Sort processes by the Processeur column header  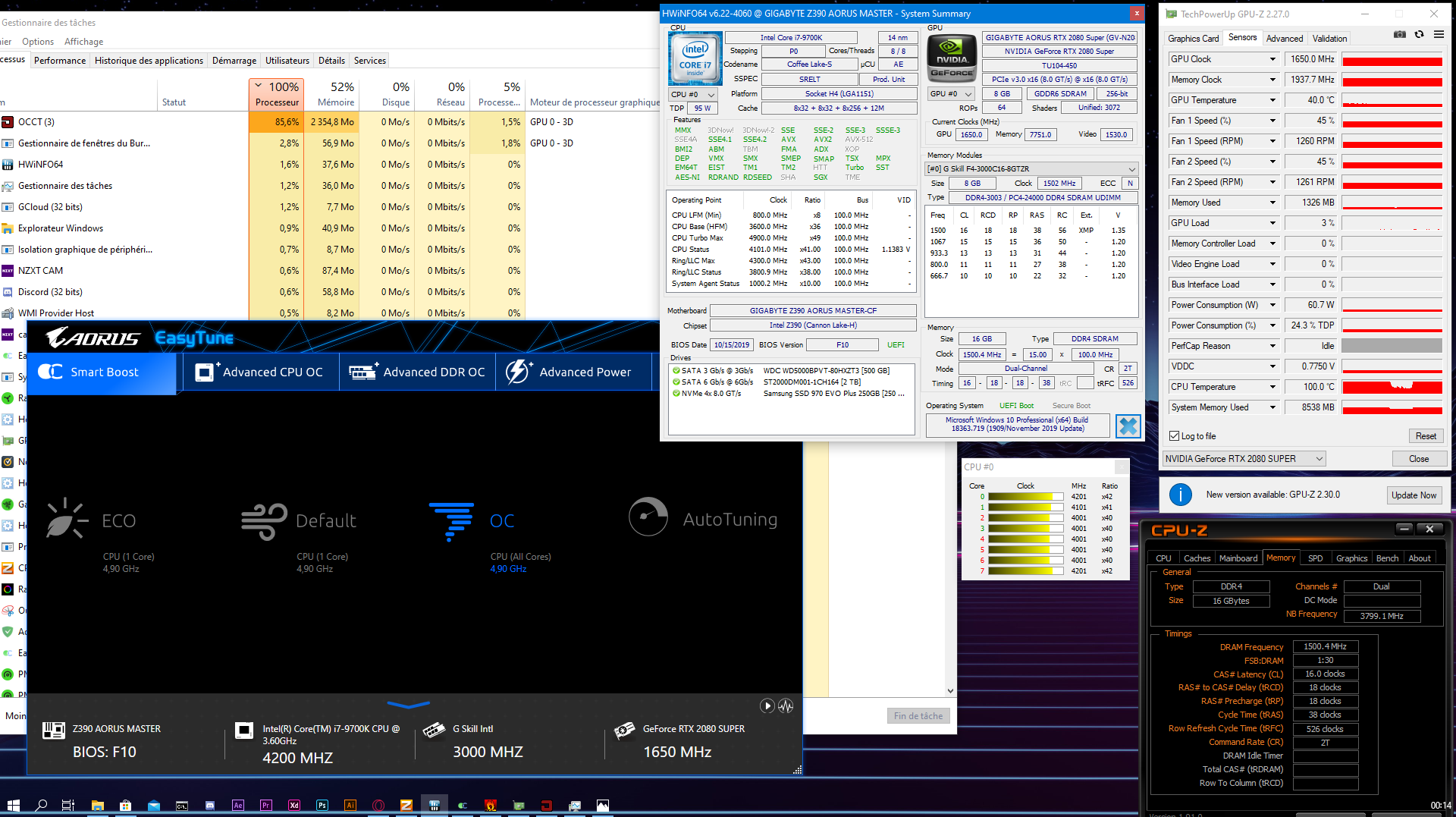pos(277,95)
